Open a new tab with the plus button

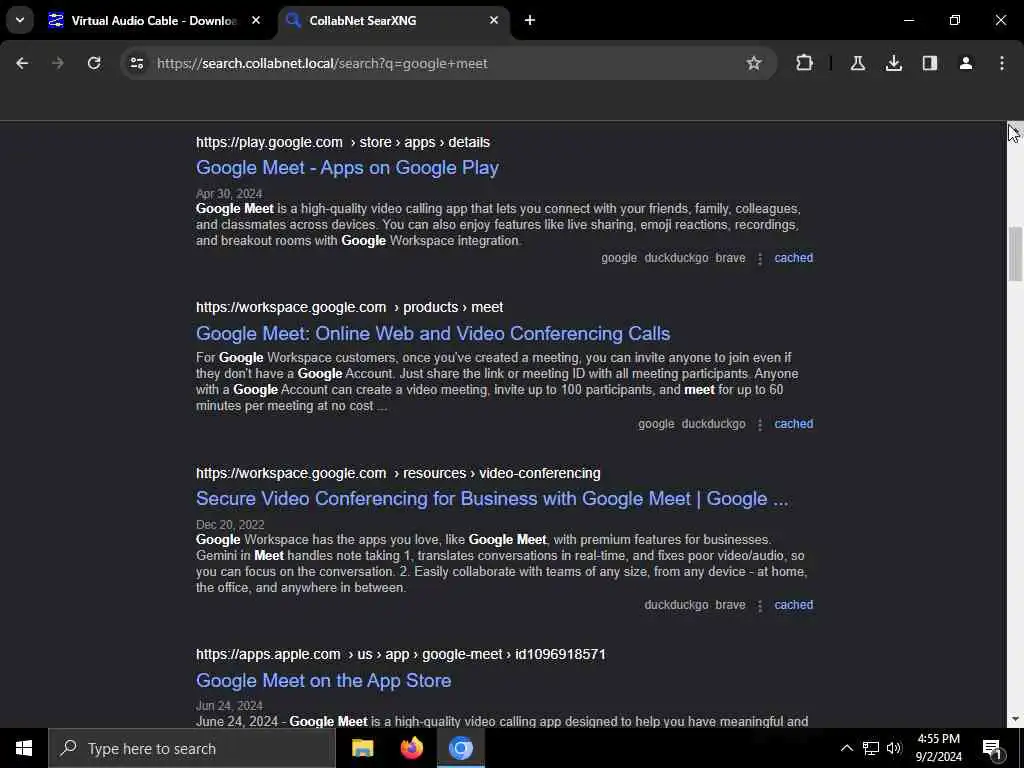click(x=530, y=20)
